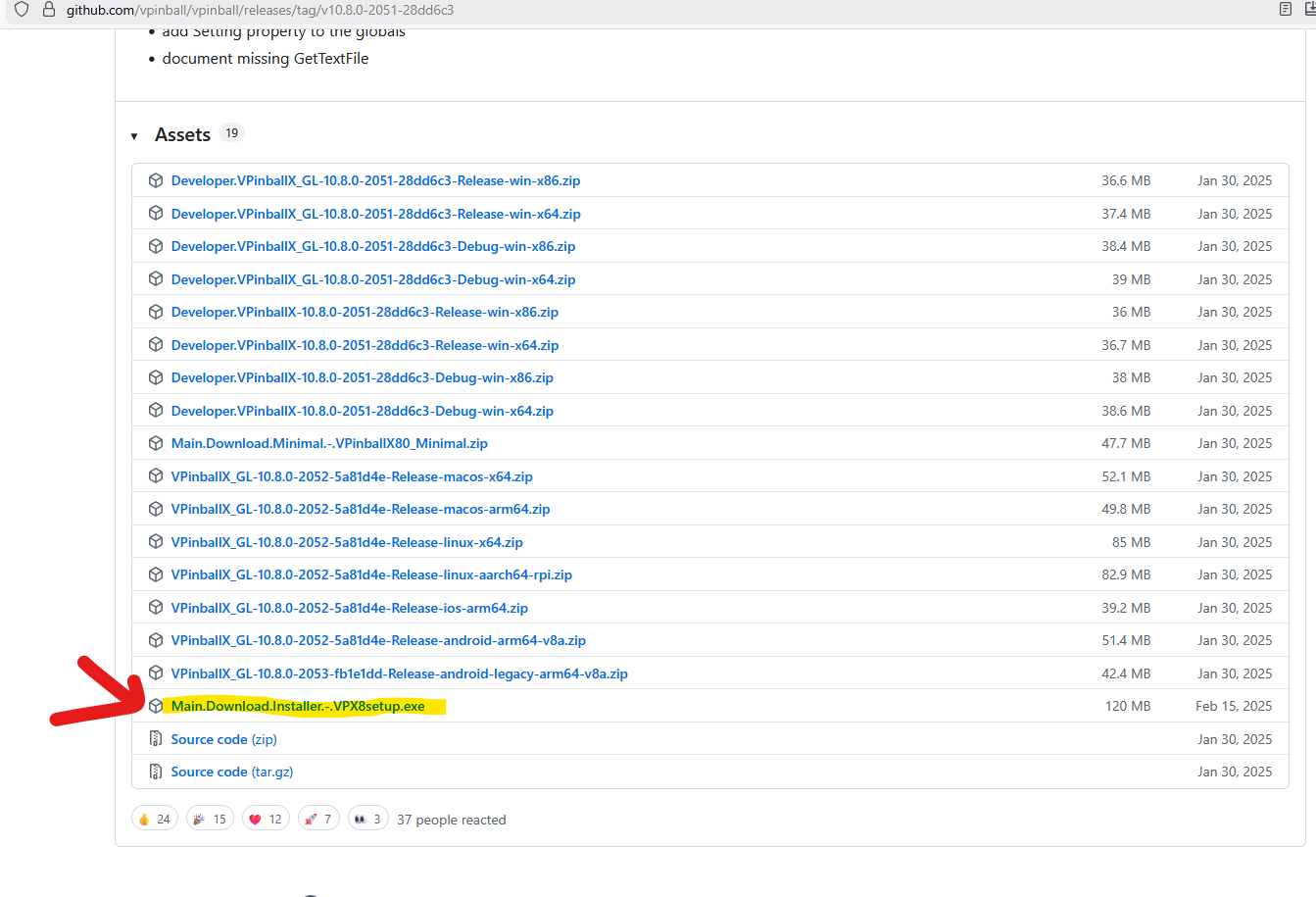React with thumbs up (24)
Screen dimensions: 1316x897
tap(155, 819)
